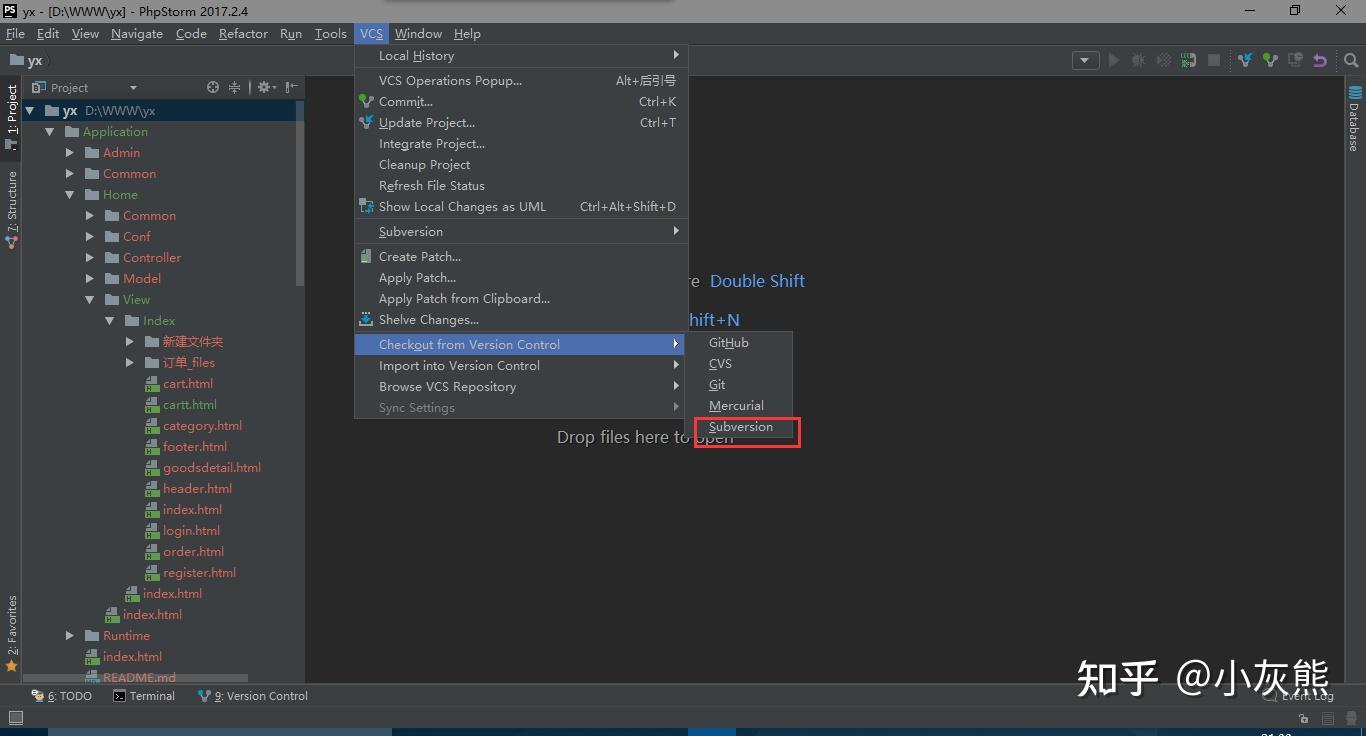
Task: Click the Revert changes purple arrow icon
Action: 1320,60
